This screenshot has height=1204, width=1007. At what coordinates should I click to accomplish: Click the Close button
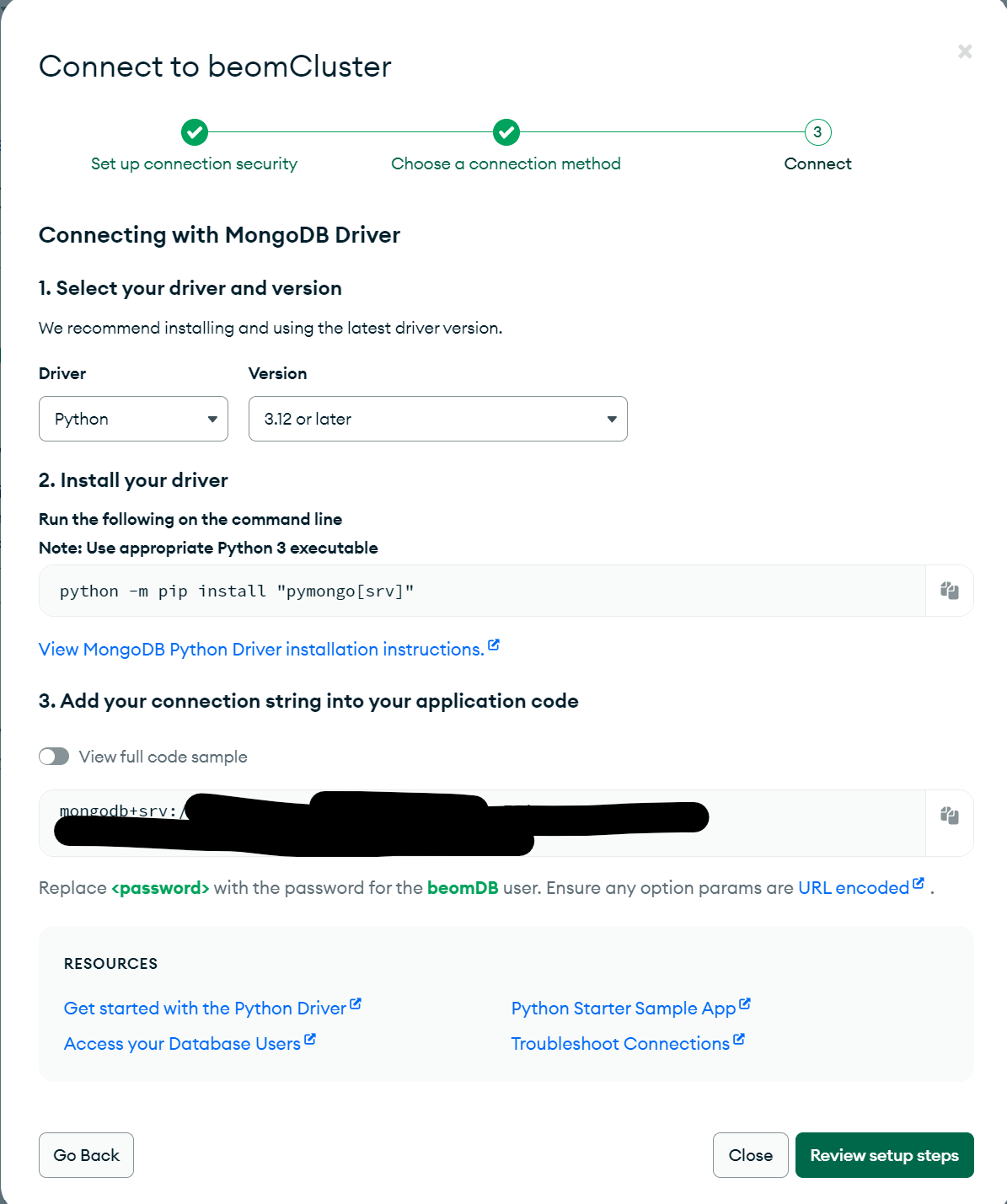tap(750, 1155)
